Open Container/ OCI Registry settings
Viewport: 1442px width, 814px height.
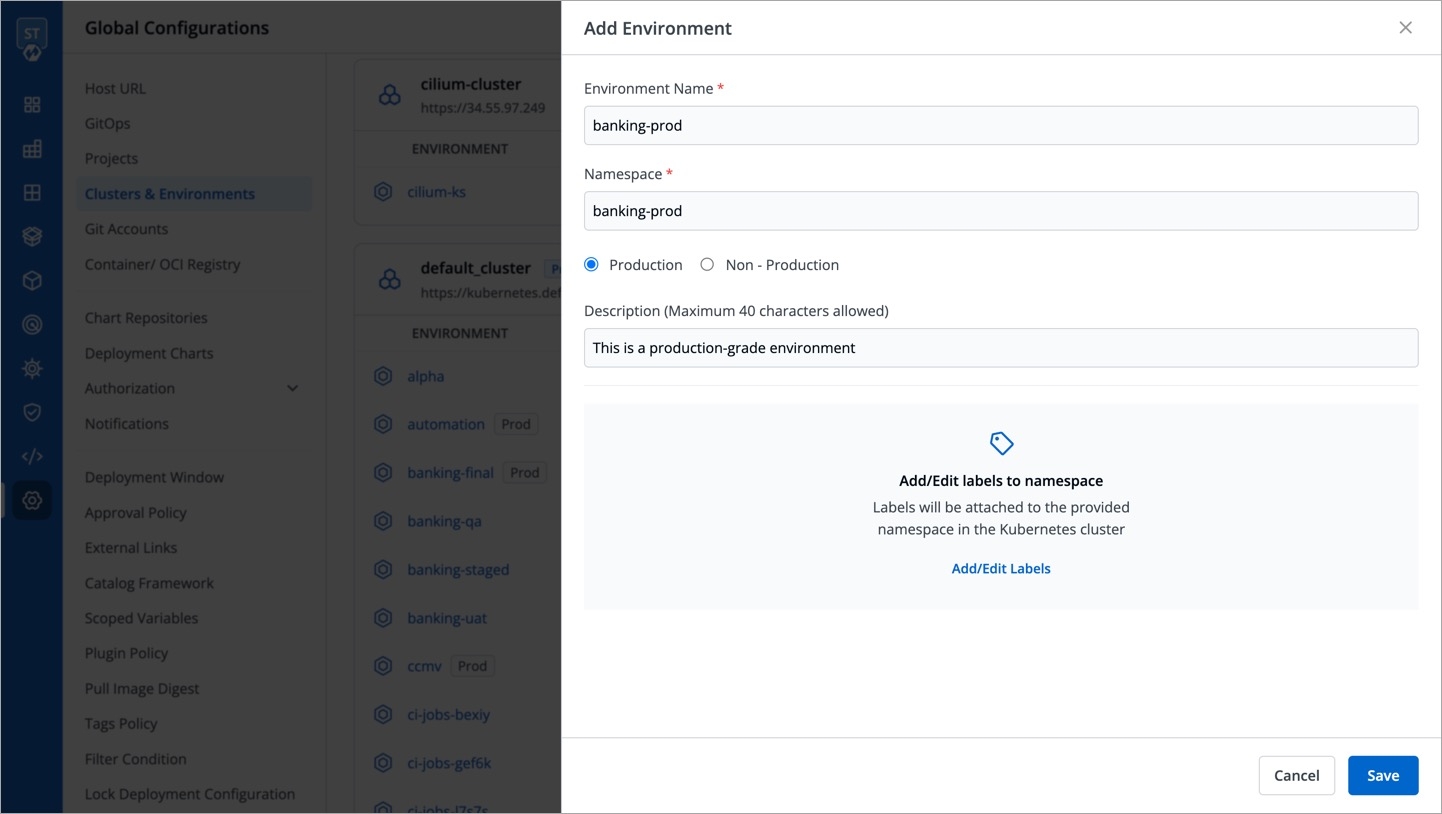(x=162, y=264)
